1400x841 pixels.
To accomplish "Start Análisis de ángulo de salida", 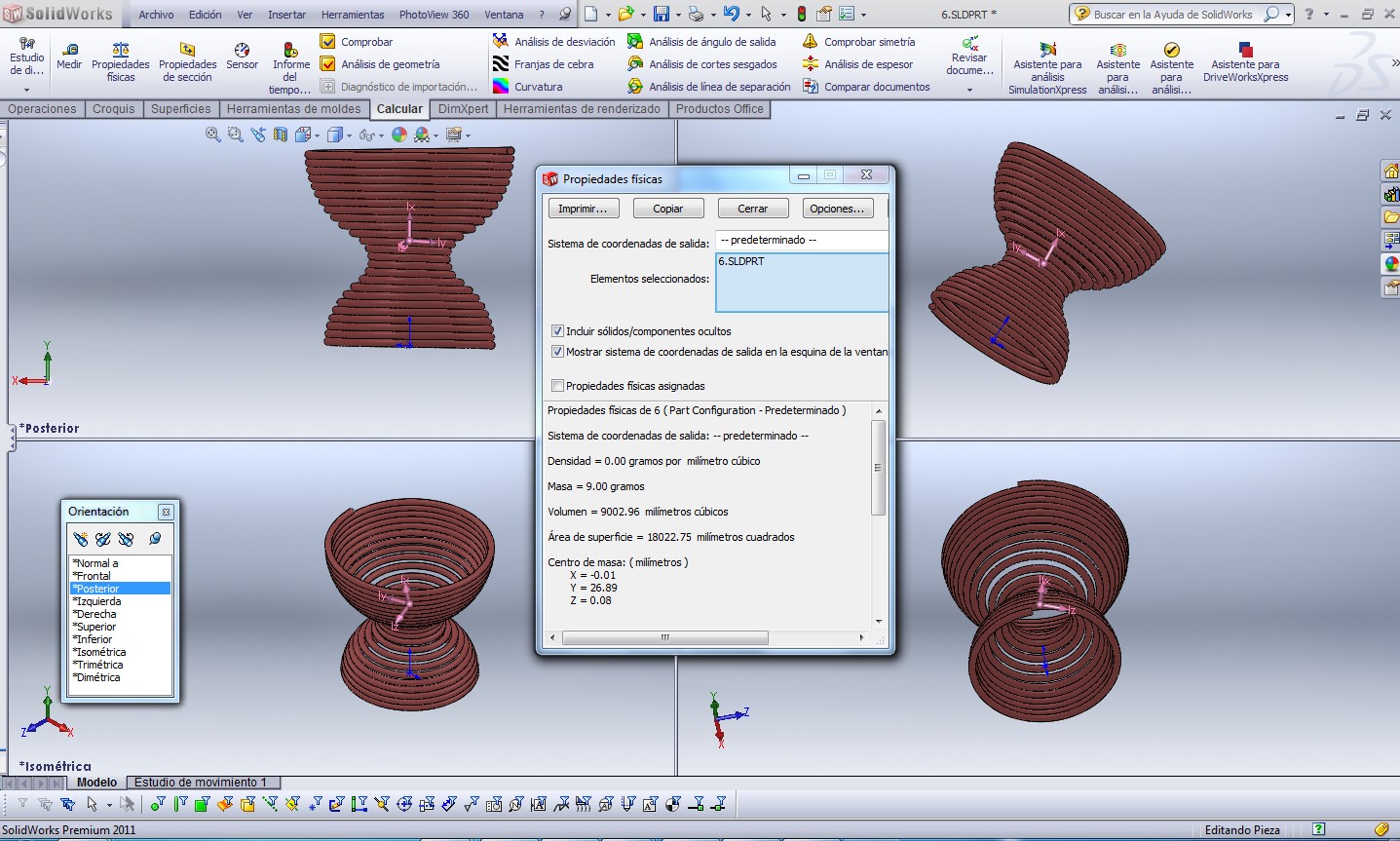I will tap(702, 42).
